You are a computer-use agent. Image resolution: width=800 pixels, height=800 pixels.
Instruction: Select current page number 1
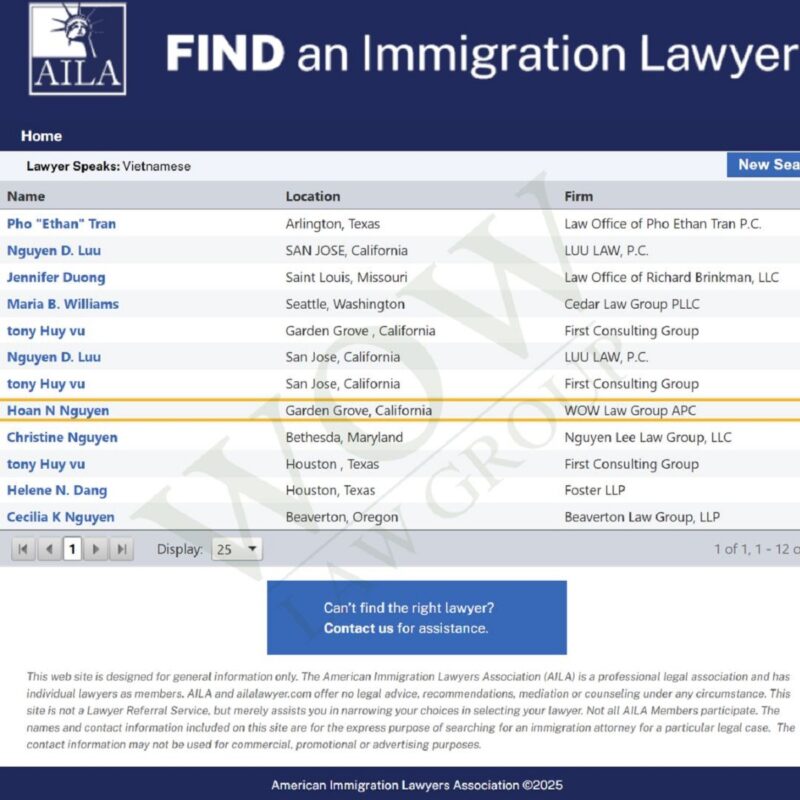tap(72, 549)
